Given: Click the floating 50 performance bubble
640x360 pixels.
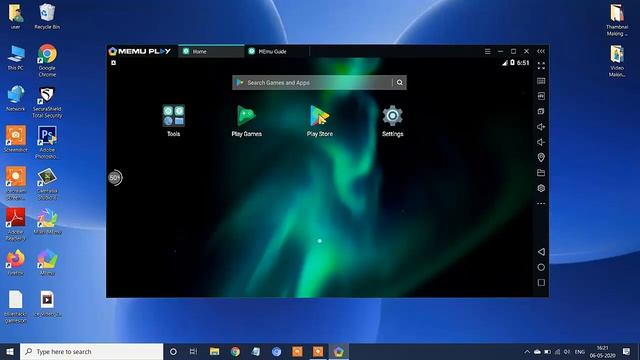Looking at the screenshot, I should (115, 178).
